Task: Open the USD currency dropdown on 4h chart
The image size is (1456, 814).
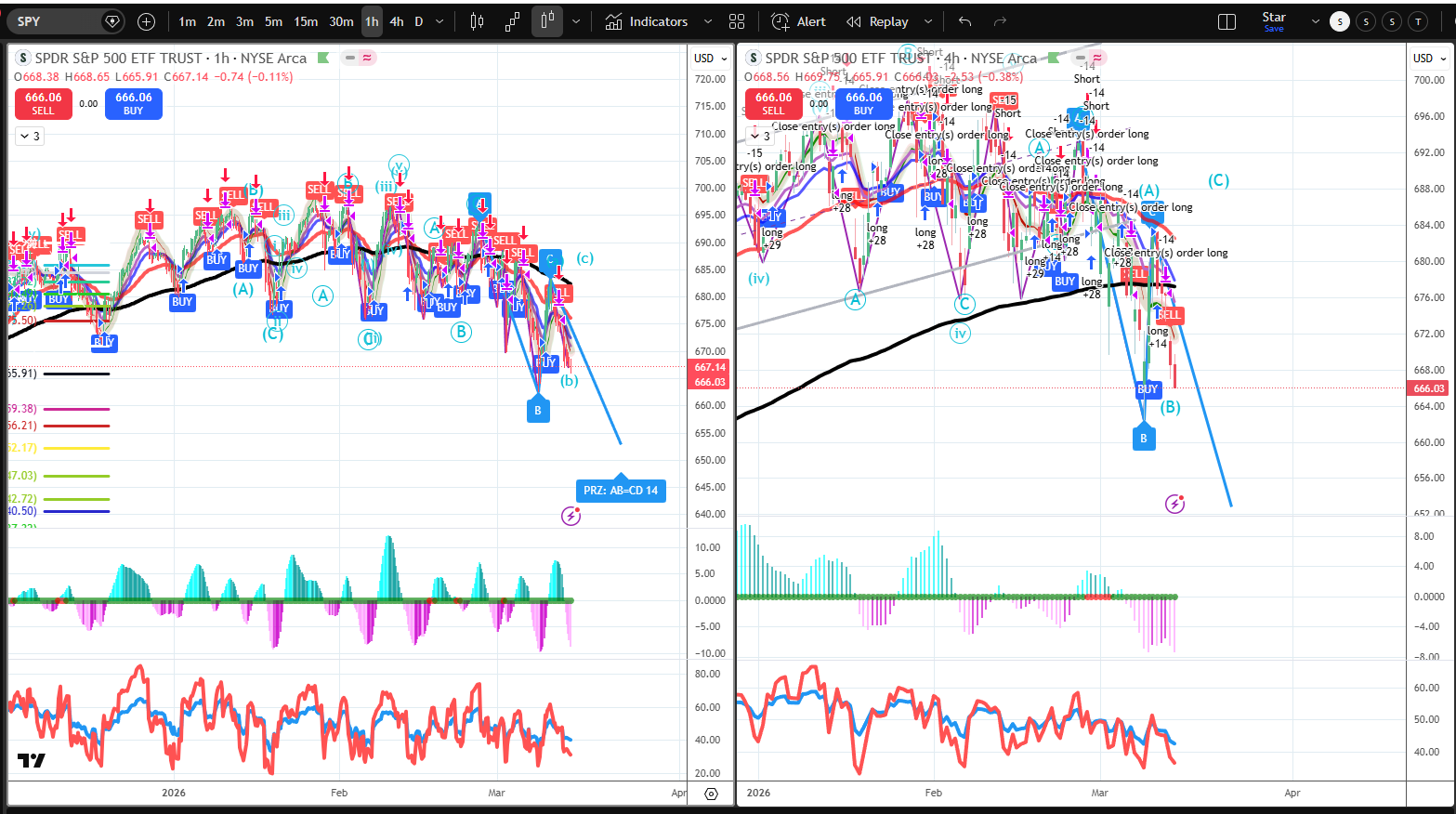Action: pyautogui.click(x=1430, y=58)
